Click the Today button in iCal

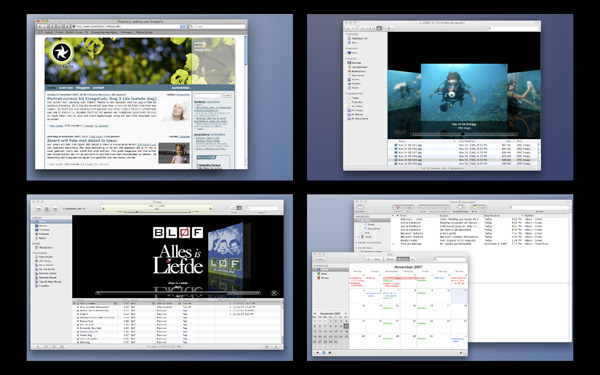point(320,259)
